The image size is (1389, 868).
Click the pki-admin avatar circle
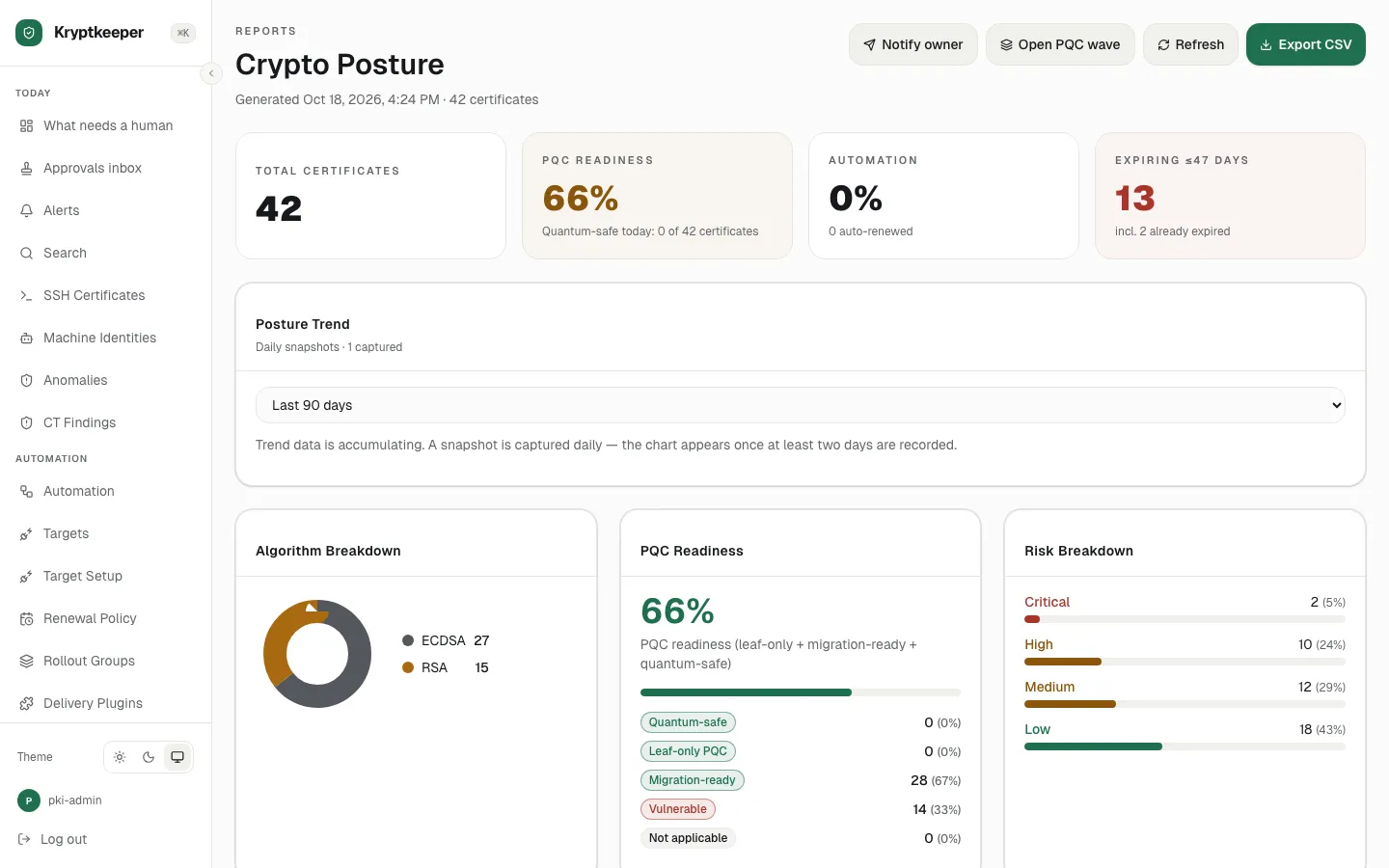pyautogui.click(x=29, y=800)
